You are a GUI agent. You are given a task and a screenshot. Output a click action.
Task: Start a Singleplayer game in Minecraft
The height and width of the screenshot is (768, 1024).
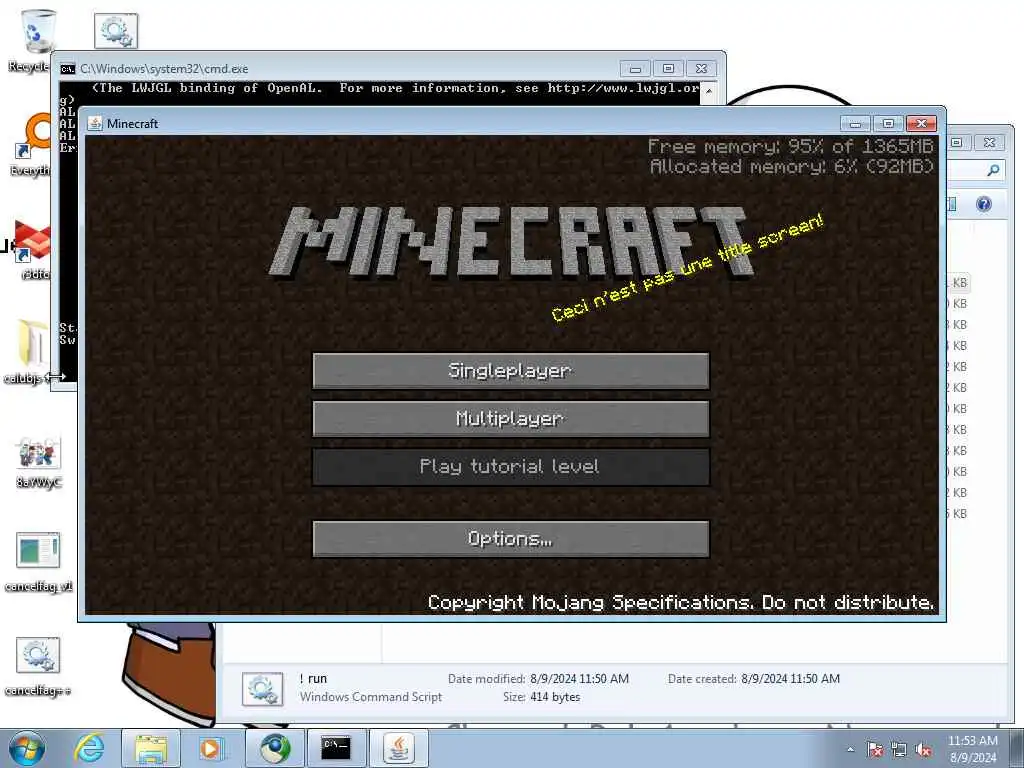tap(511, 371)
